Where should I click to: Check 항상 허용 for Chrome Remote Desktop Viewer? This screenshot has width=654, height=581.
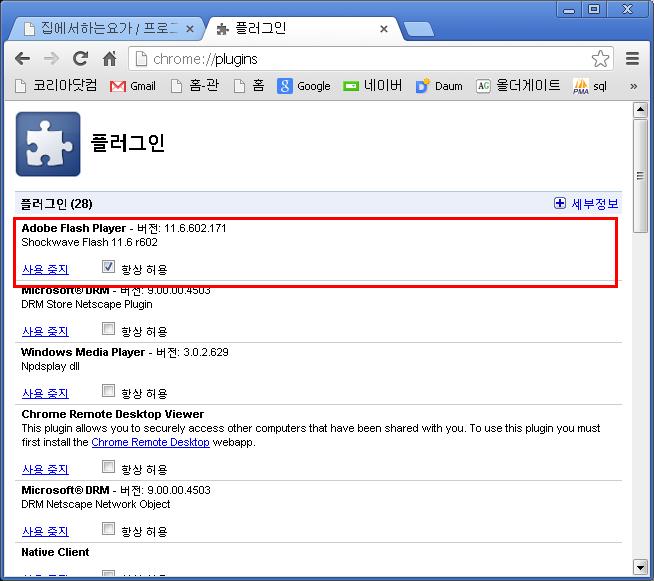pyautogui.click(x=108, y=467)
